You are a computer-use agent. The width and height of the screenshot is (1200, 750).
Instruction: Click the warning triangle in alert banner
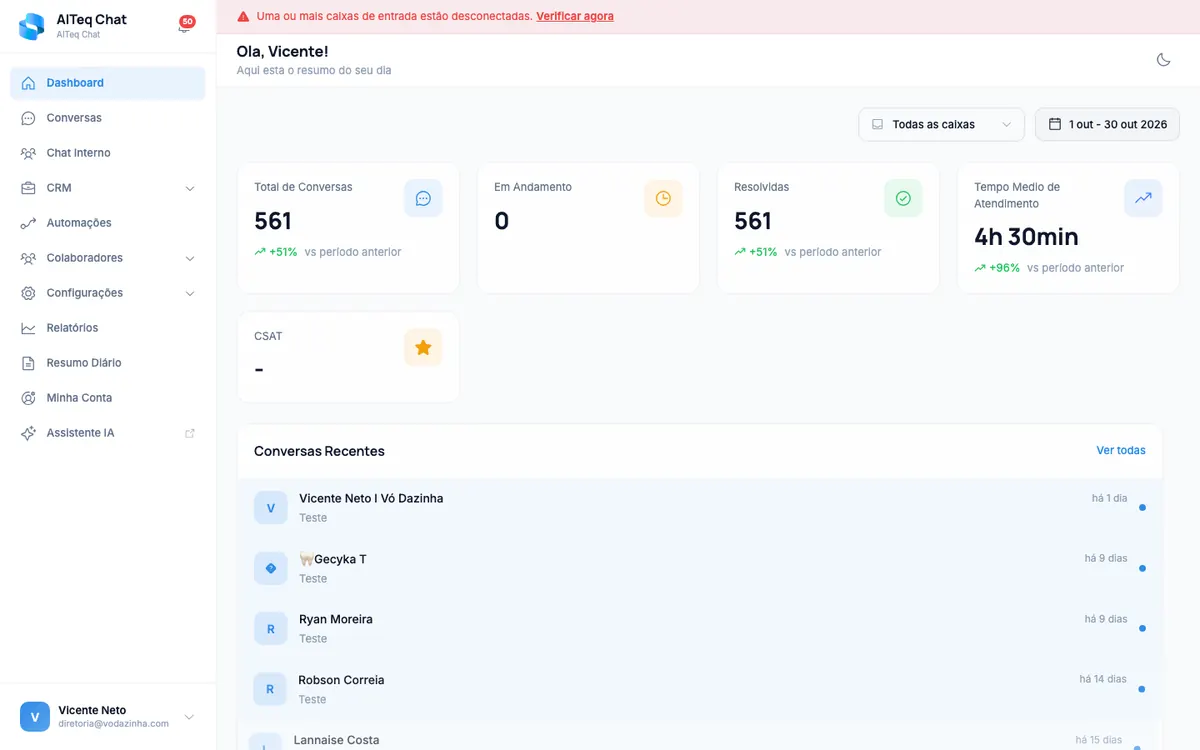pyautogui.click(x=243, y=16)
